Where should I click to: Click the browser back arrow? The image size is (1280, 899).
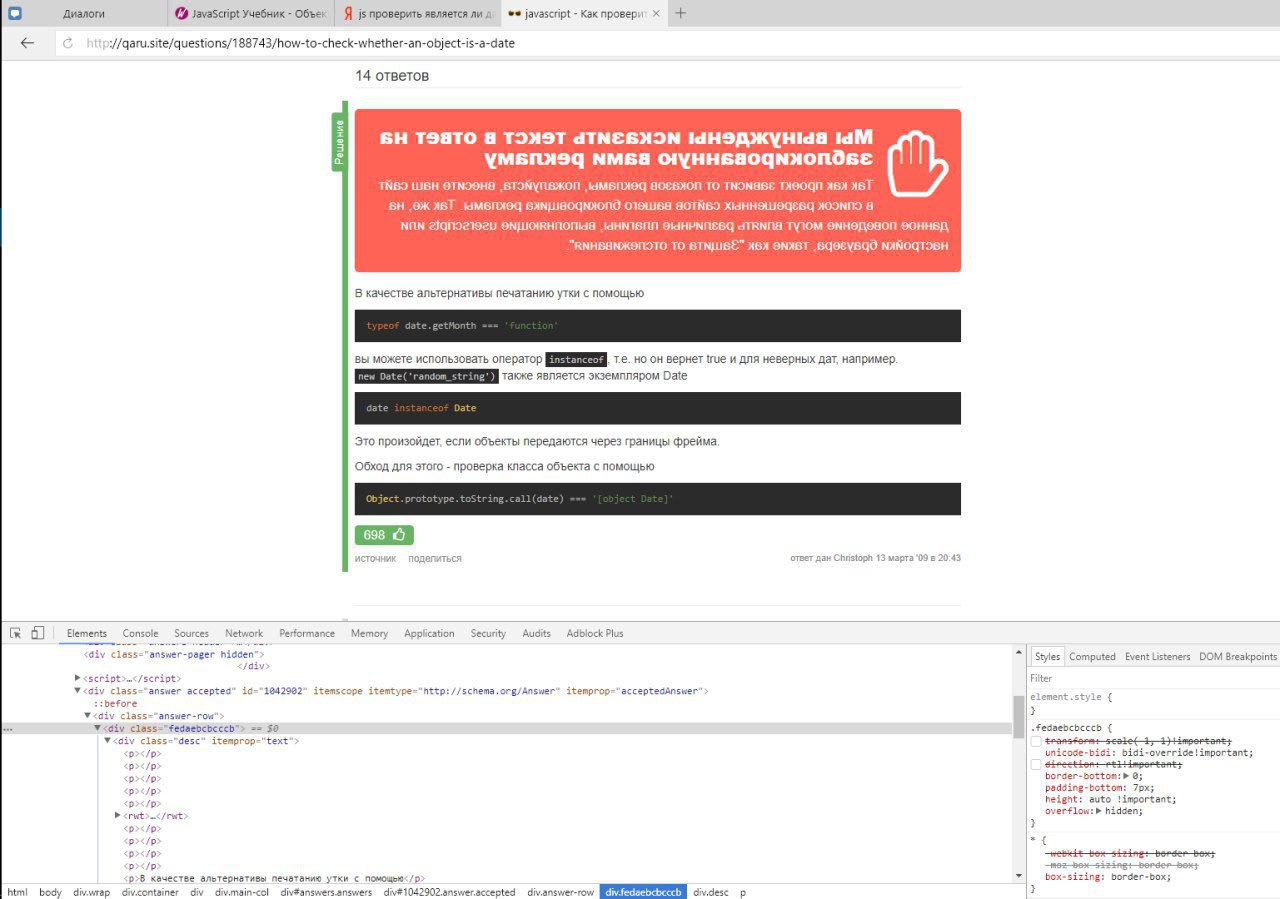pyautogui.click(x=27, y=43)
